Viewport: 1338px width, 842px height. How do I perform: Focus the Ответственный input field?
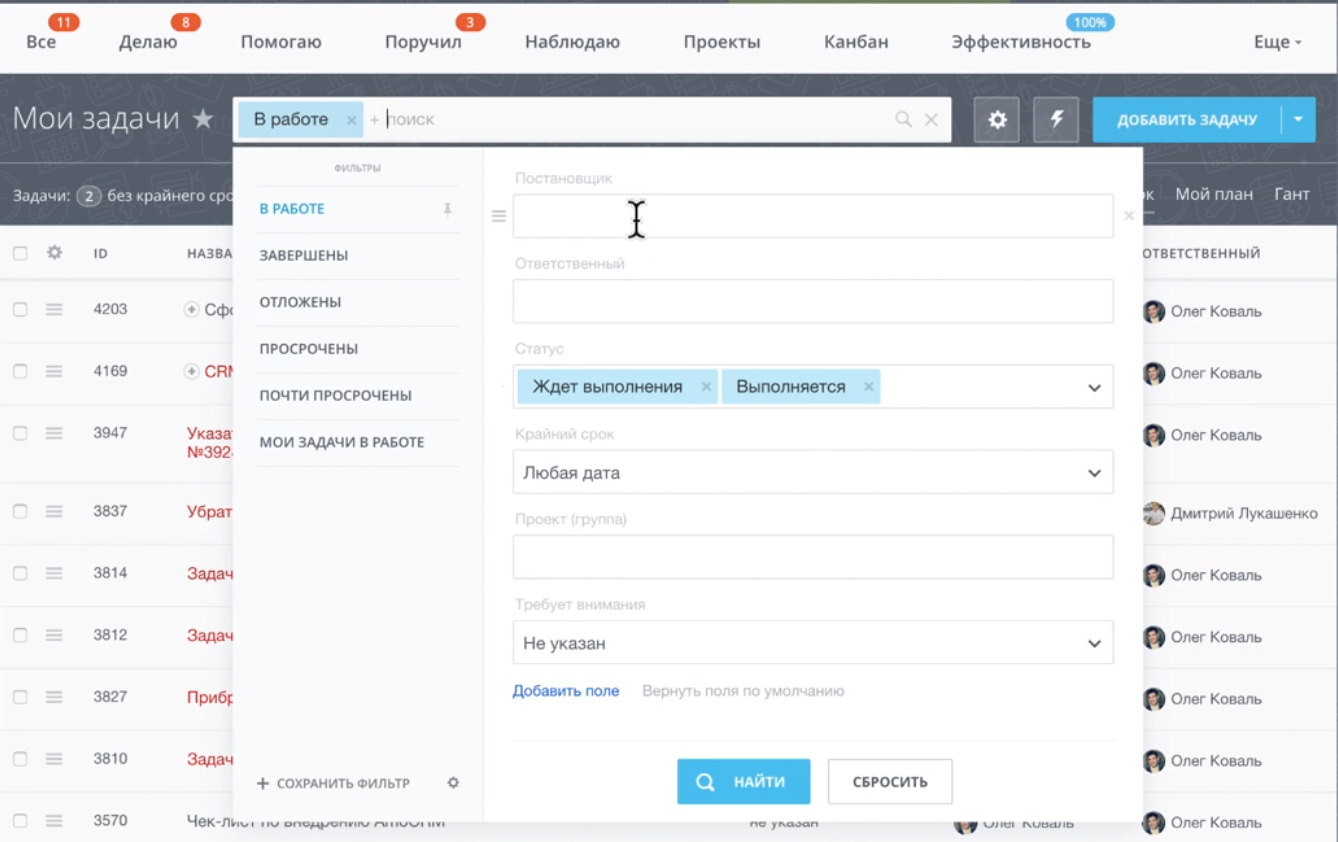pyautogui.click(x=813, y=301)
